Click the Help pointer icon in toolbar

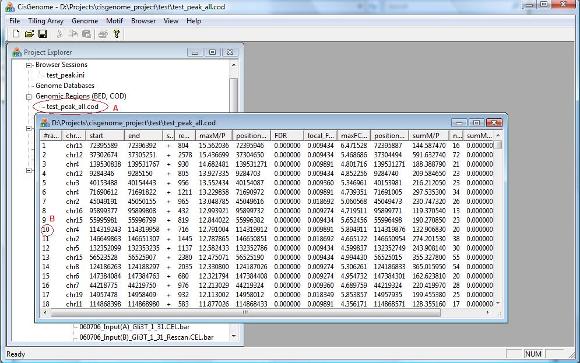coord(117,34)
